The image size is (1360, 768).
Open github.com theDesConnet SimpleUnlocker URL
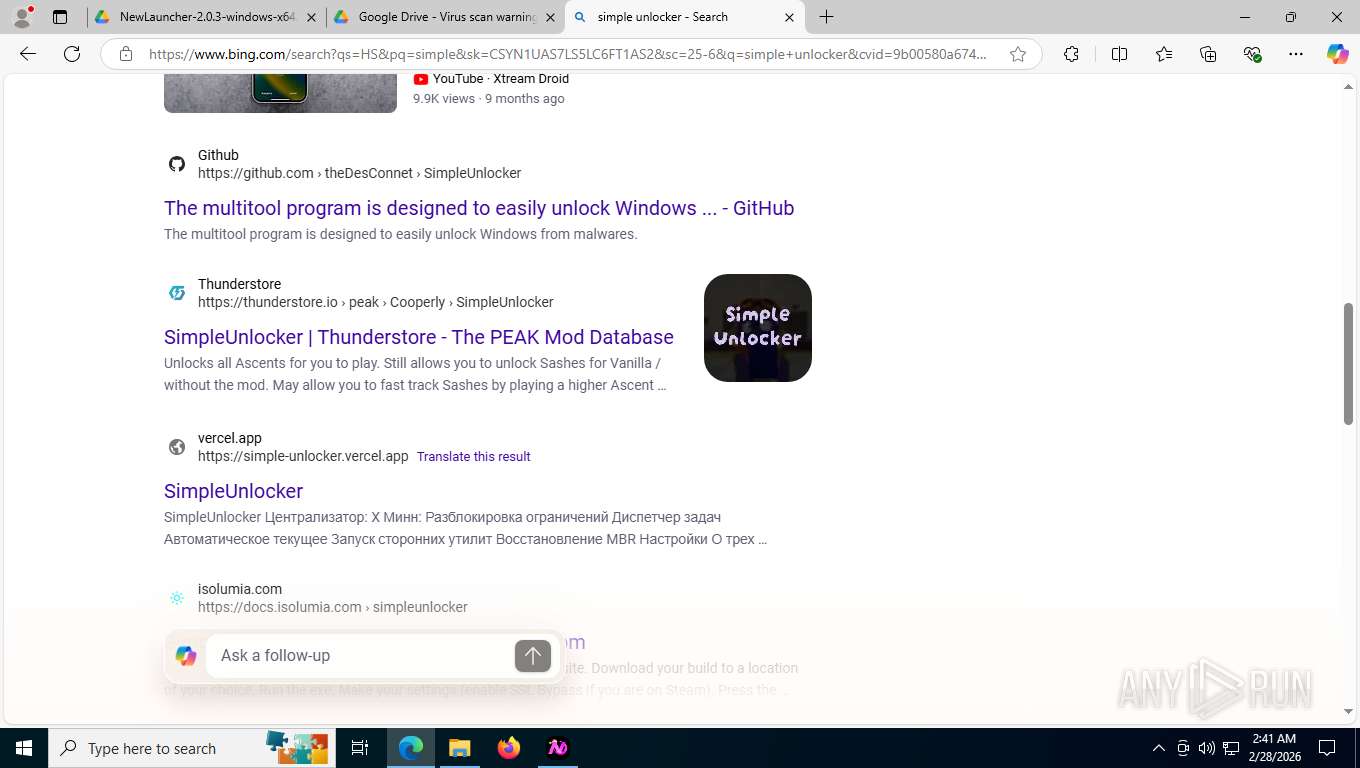click(x=359, y=173)
